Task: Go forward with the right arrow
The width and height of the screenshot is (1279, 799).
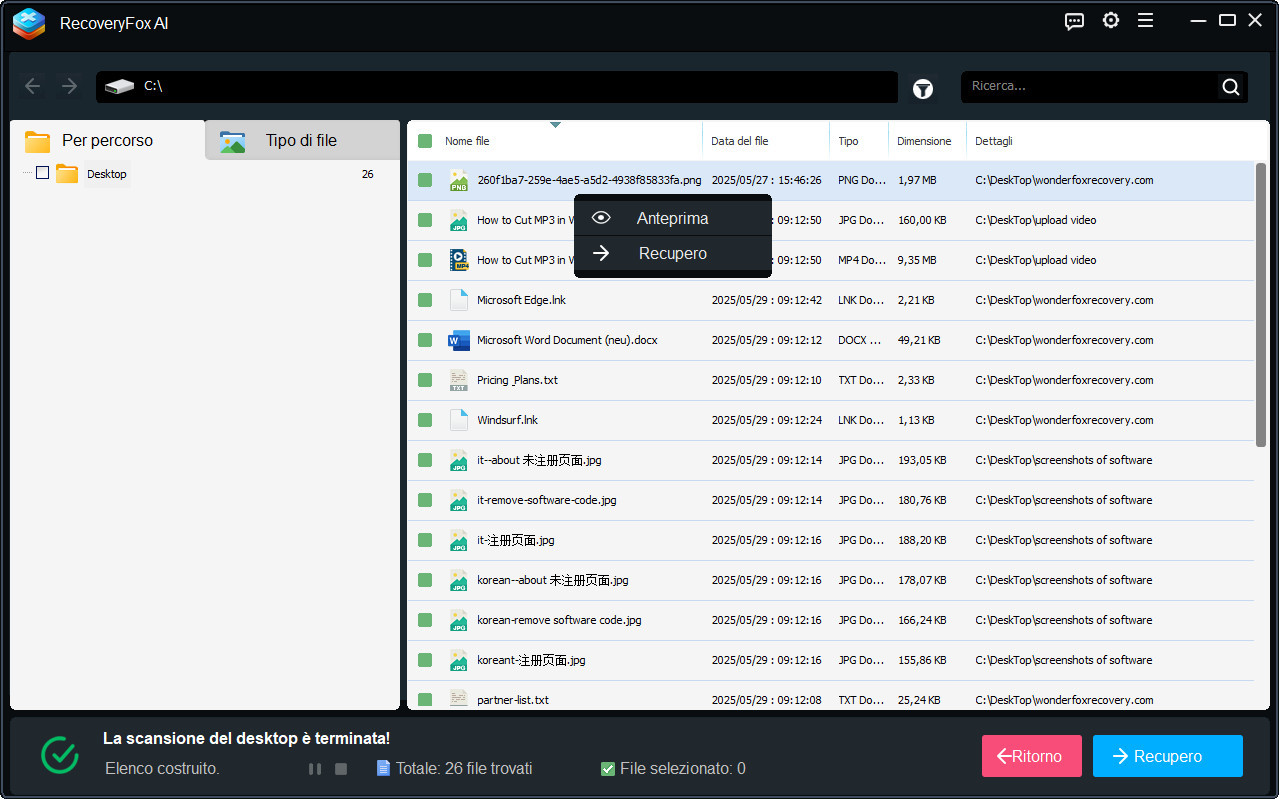Action: tap(69, 86)
